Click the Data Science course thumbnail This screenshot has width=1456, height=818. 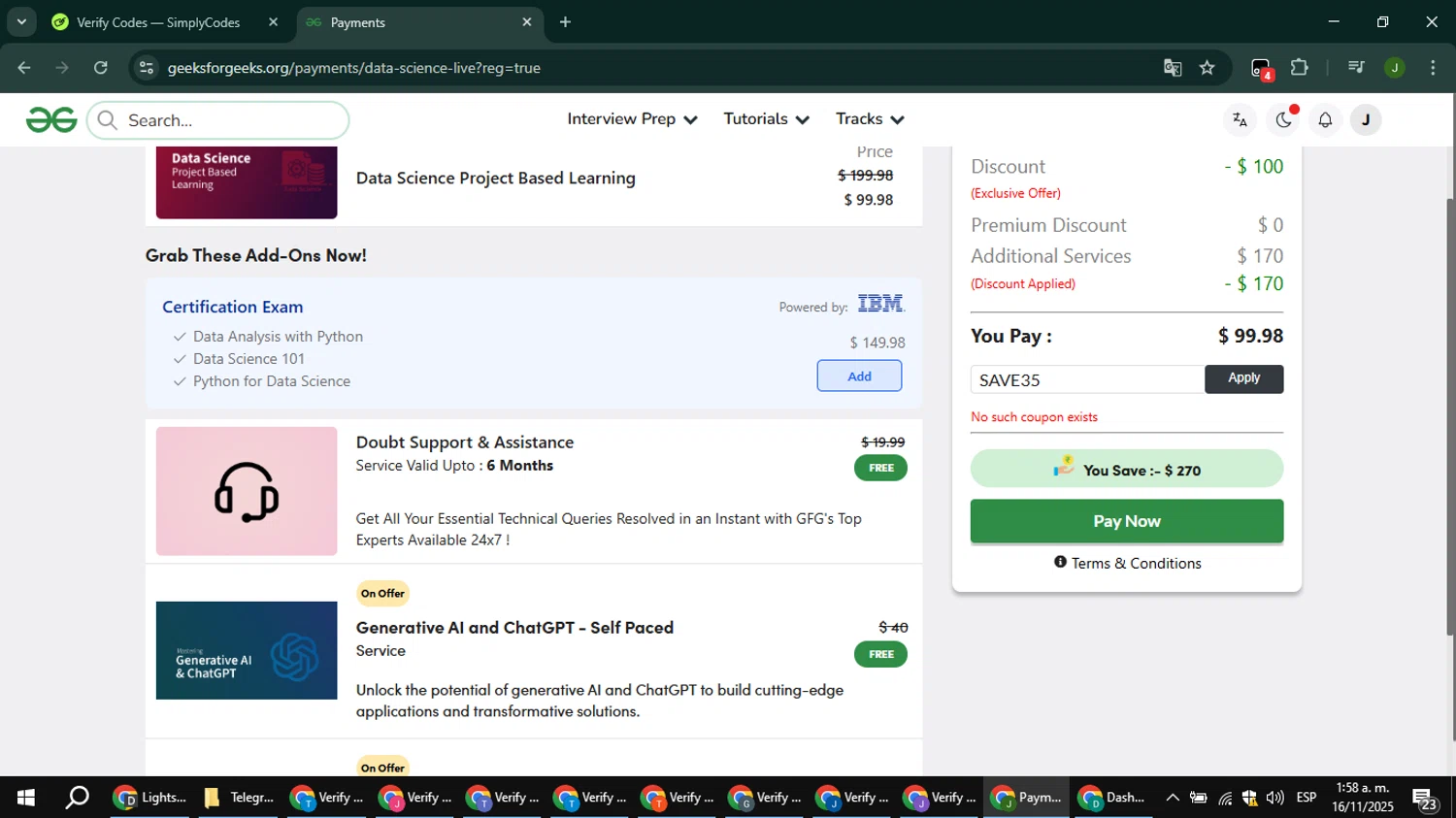click(x=247, y=182)
